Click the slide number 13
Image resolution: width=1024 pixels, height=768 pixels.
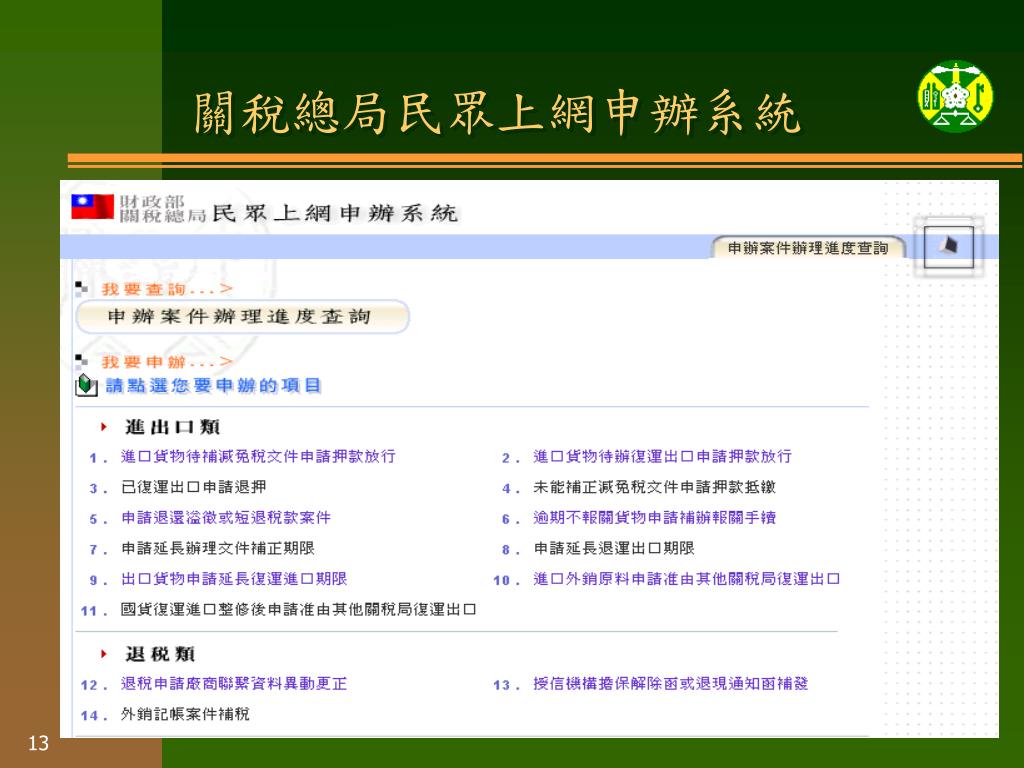[38, 743]
